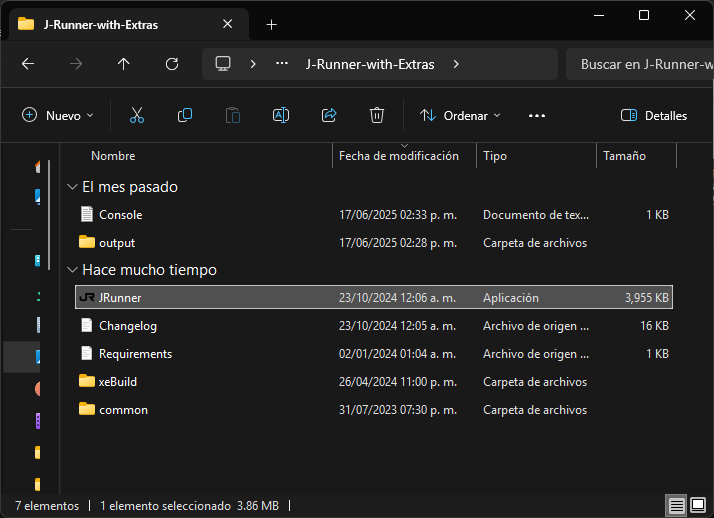Viewport: 714px width, 518px height.
Task: Click the Buscar en J-Runner search box
Action: [x=640, y=64]
